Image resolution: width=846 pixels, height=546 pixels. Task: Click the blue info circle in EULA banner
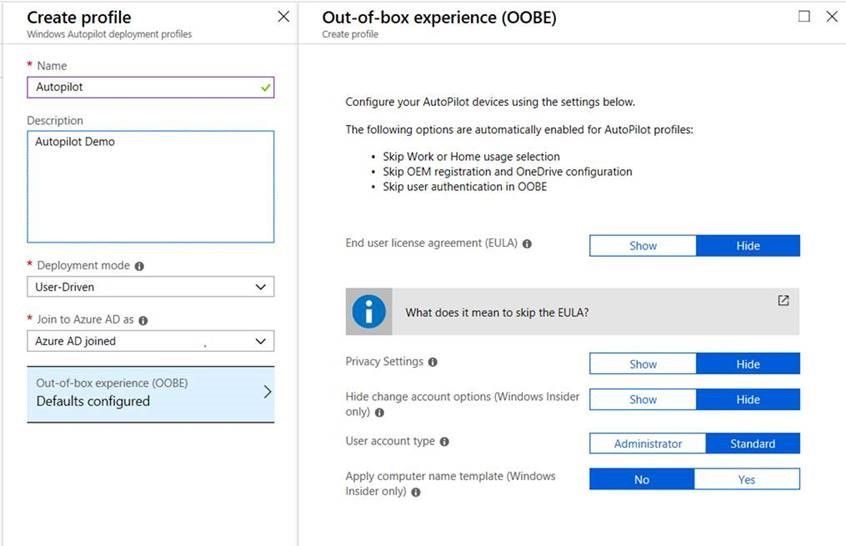click(369, 312)
